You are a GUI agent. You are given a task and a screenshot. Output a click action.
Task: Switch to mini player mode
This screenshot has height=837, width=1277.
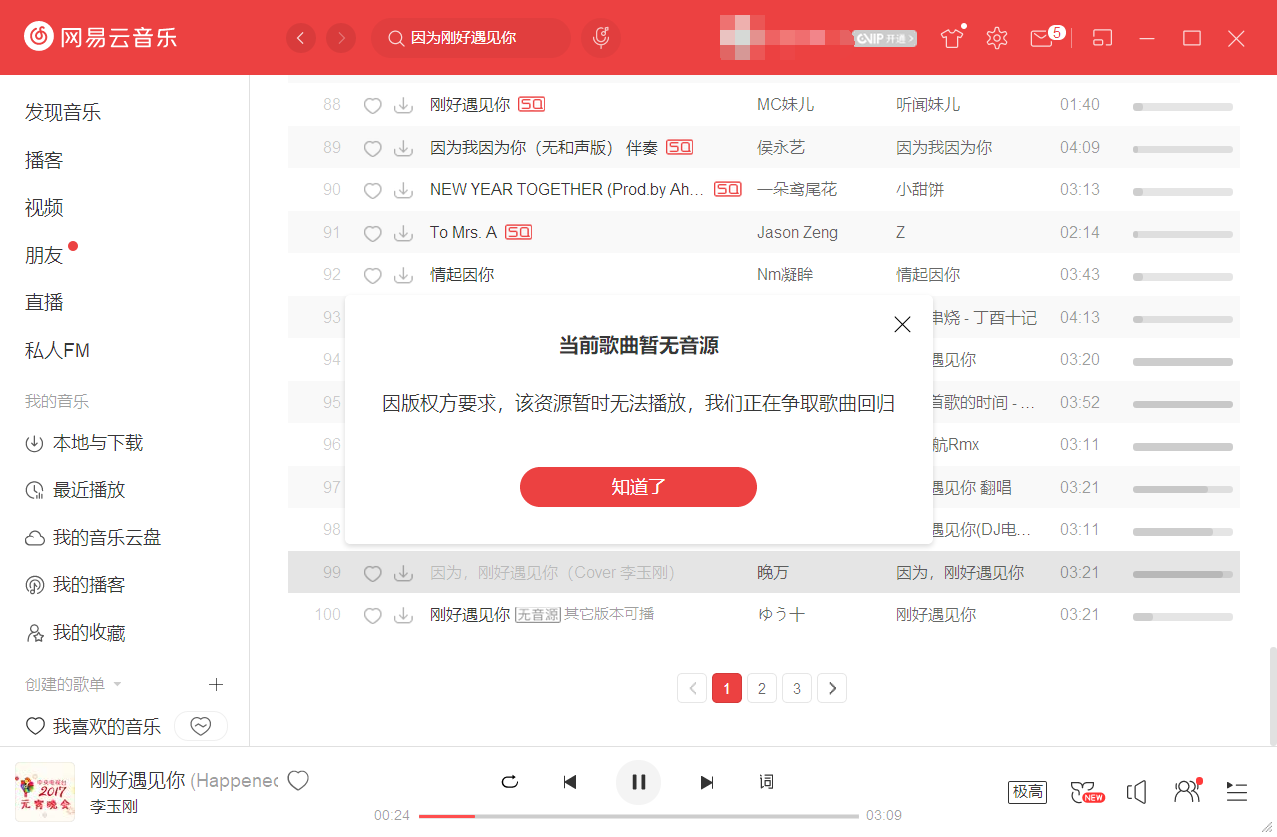(x=1102, y=38)
